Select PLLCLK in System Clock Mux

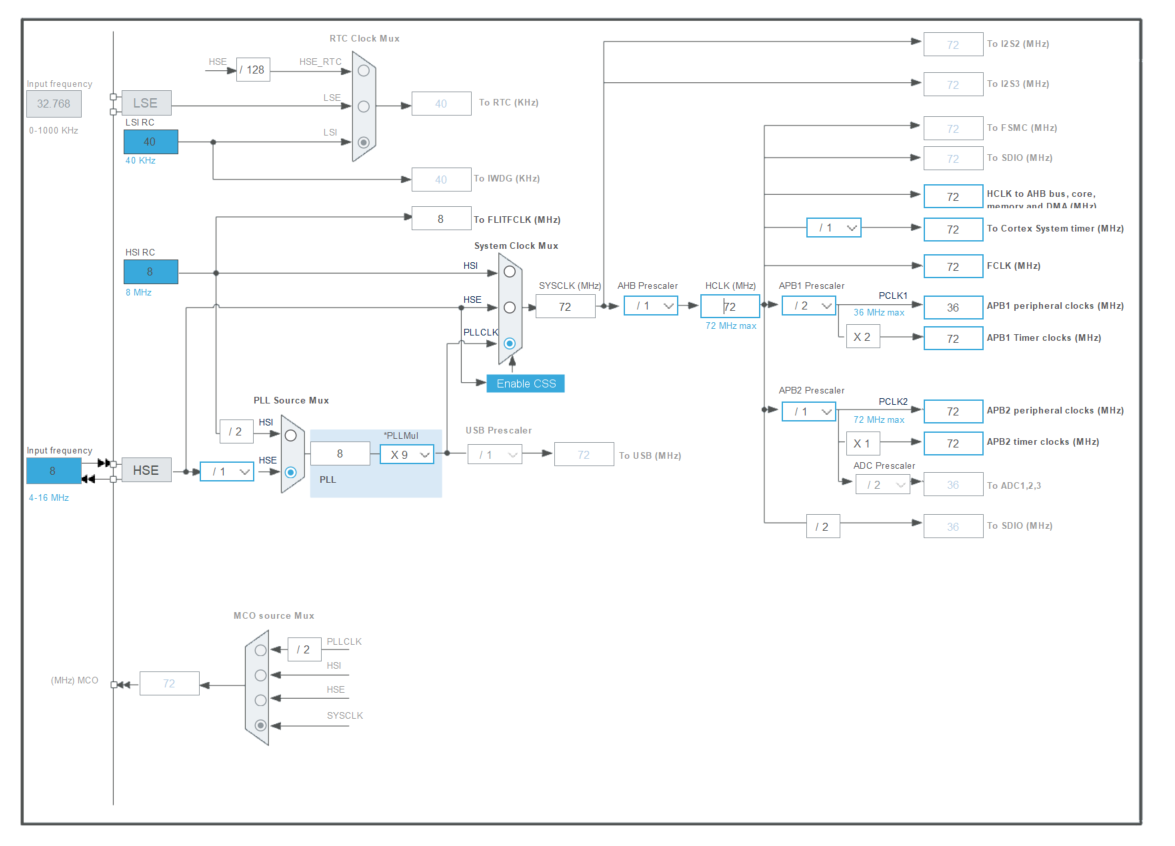click(510, 343)
